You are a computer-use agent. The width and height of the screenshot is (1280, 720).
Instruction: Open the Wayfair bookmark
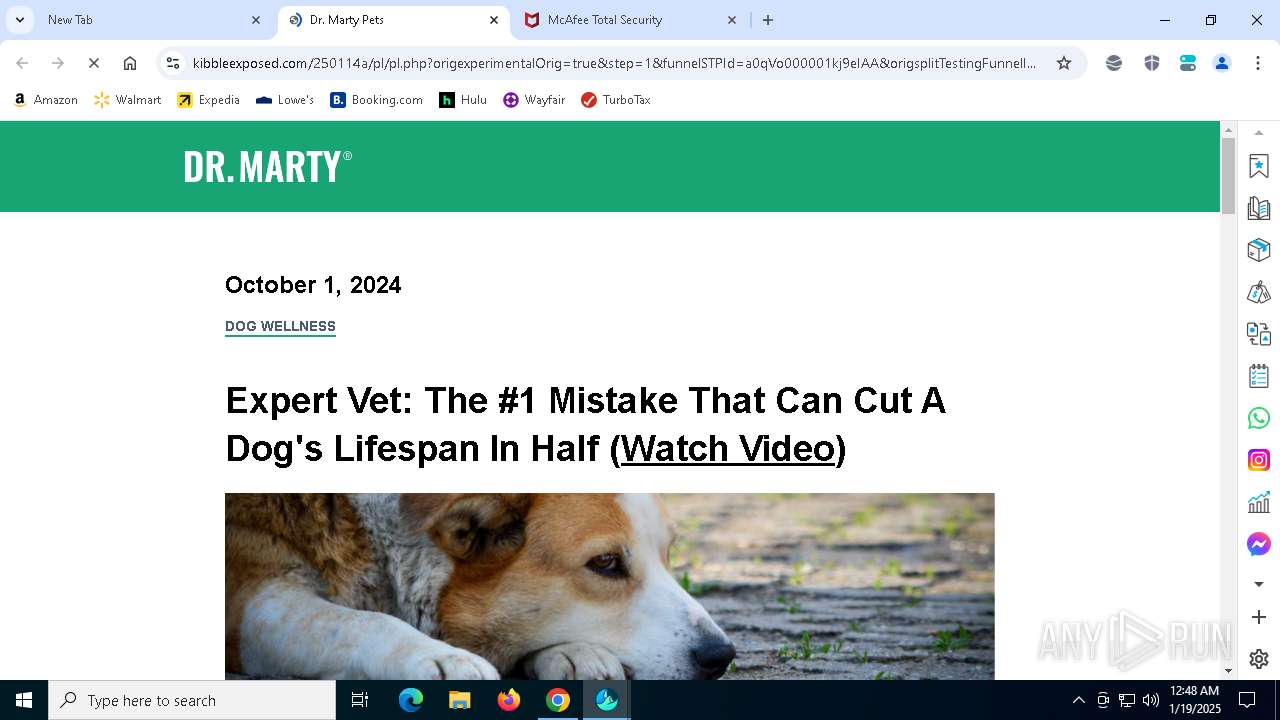coord(535,100)
